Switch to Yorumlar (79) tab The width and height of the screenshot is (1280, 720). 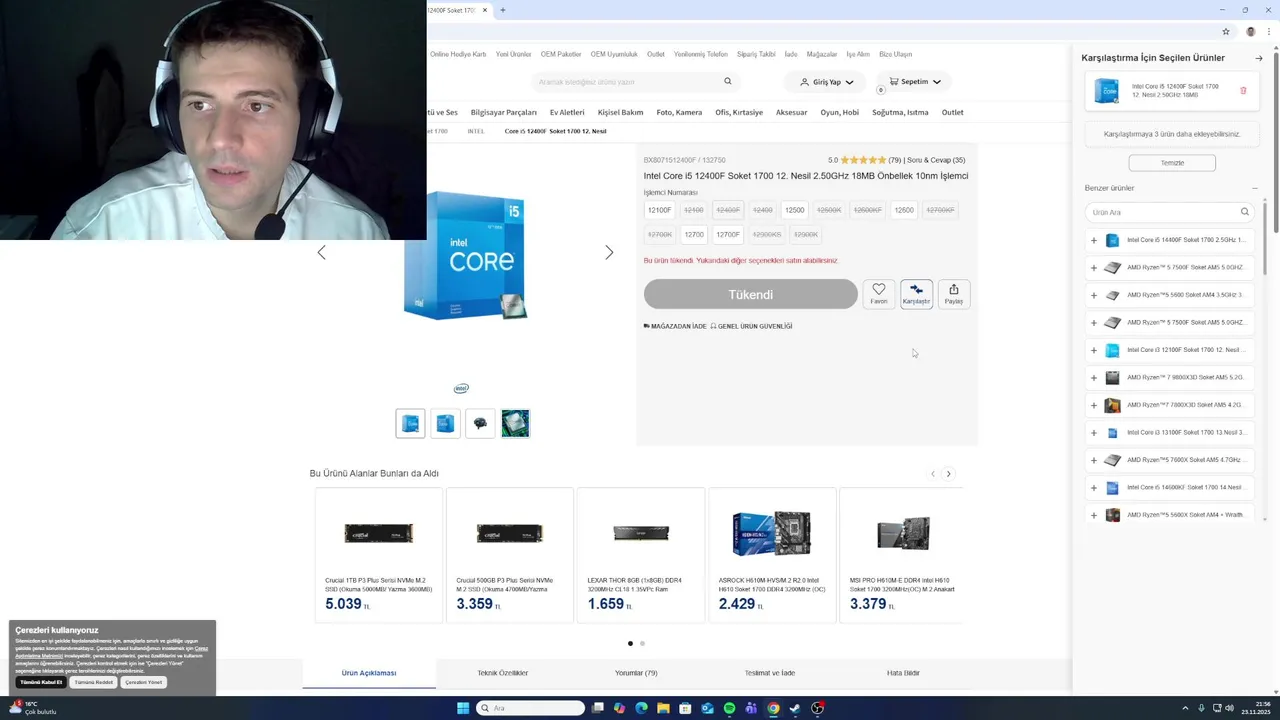636,673
